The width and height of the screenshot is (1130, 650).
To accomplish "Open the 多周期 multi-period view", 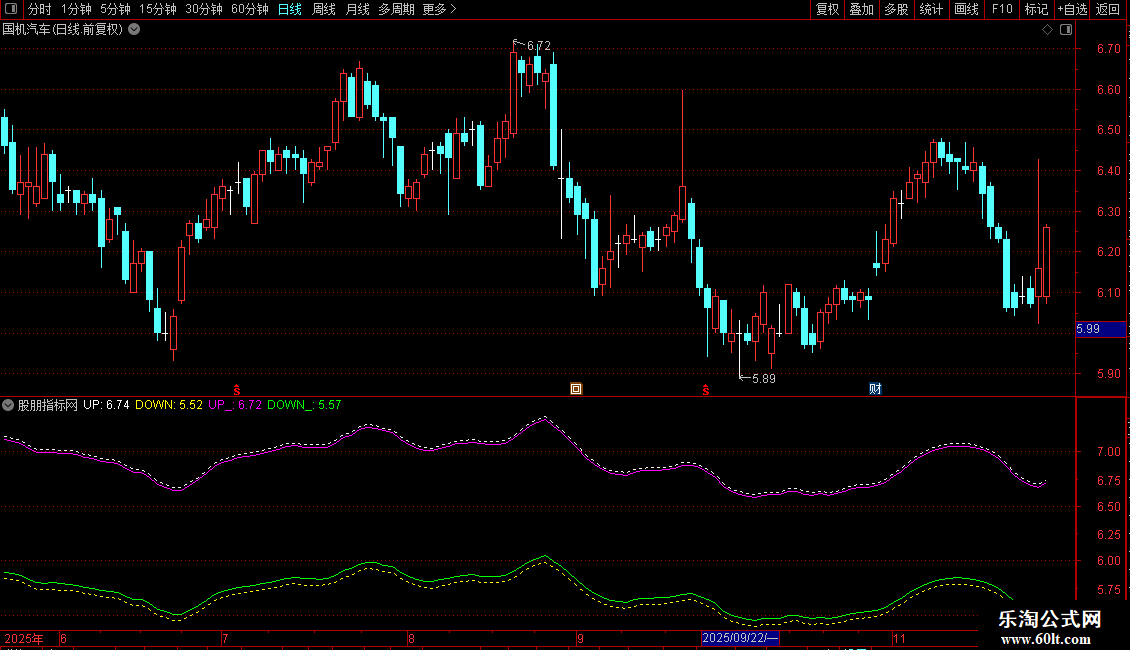I will pos(396,9).
